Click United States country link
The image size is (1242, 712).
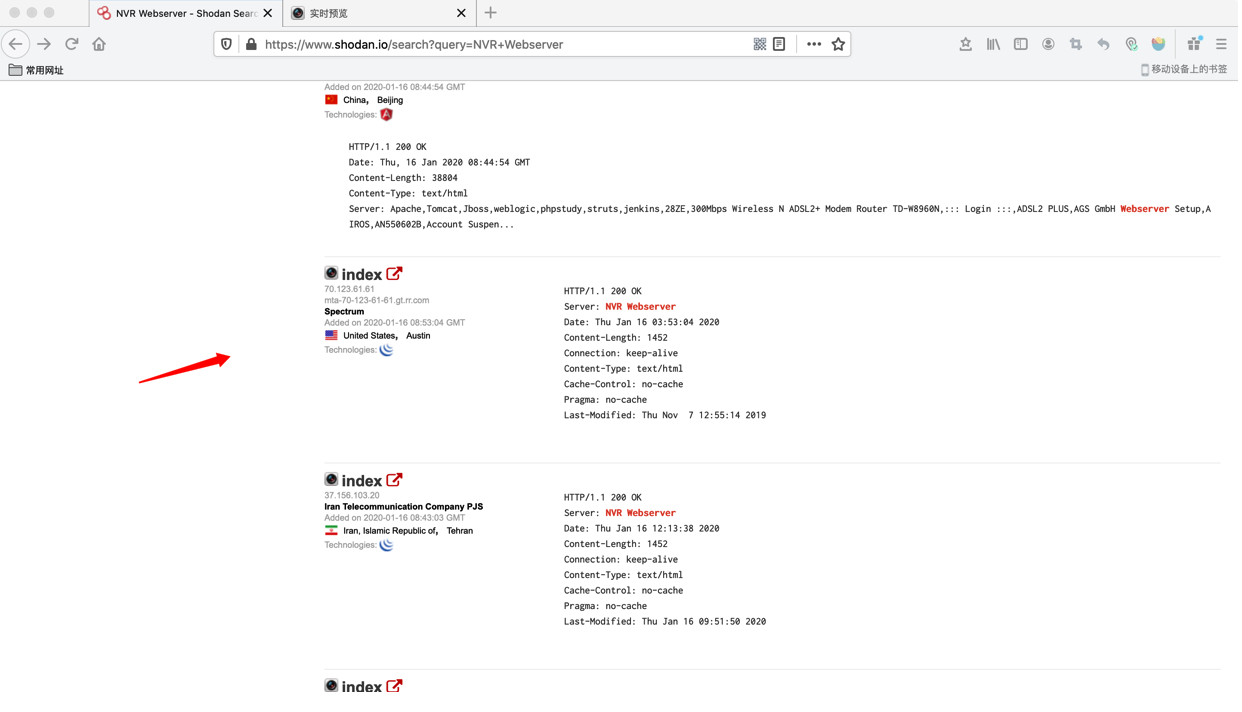tap(370, 336)
